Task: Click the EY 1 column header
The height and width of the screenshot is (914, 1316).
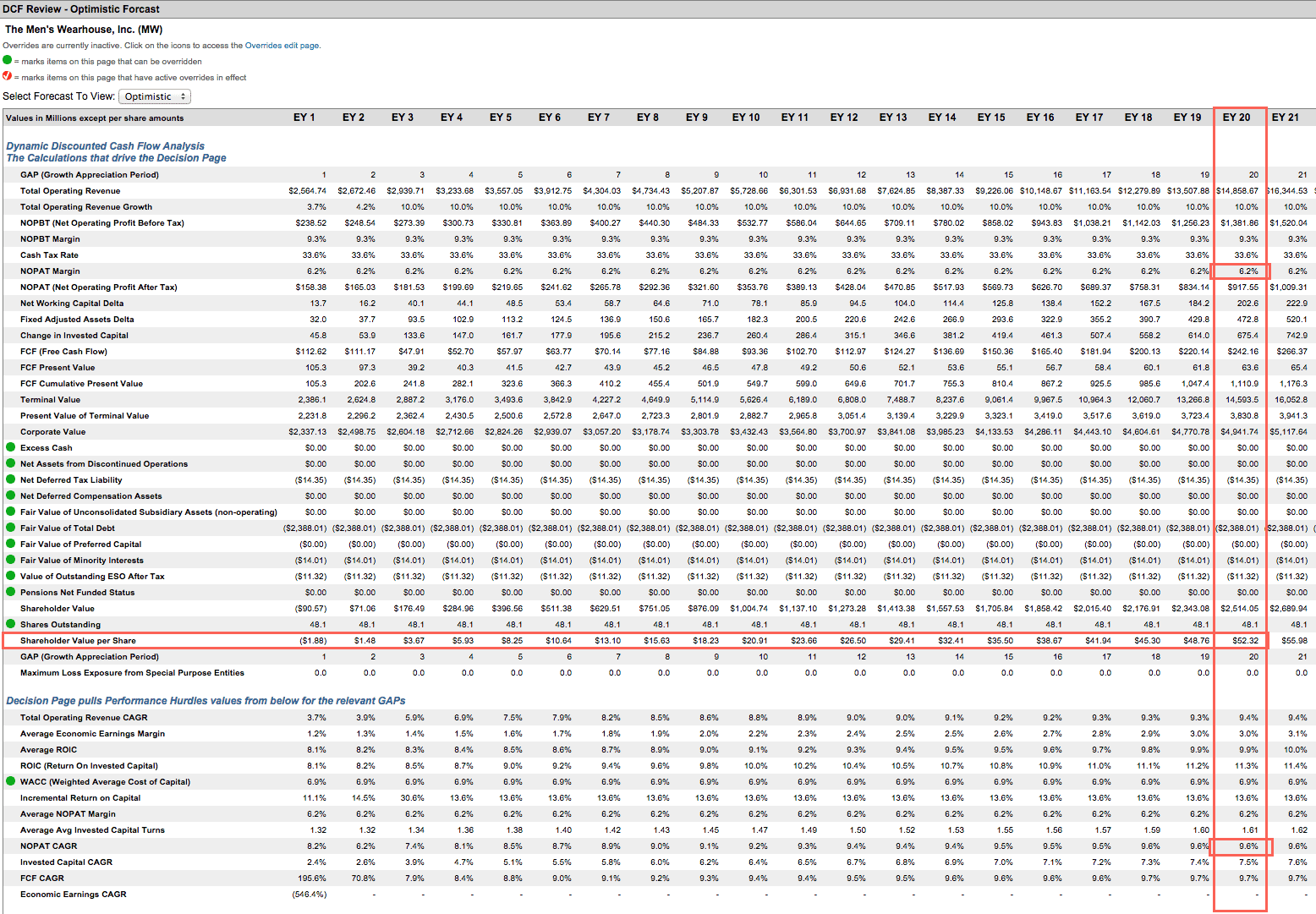Action: point(304,118)
